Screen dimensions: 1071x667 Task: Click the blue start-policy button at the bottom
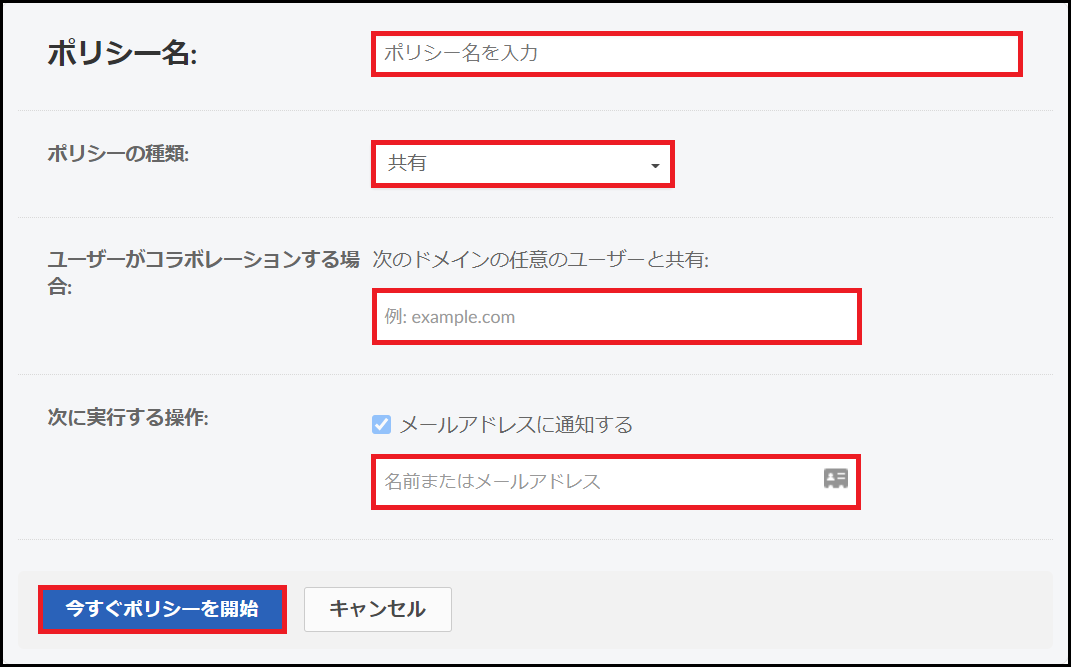[x=162, y=609]
